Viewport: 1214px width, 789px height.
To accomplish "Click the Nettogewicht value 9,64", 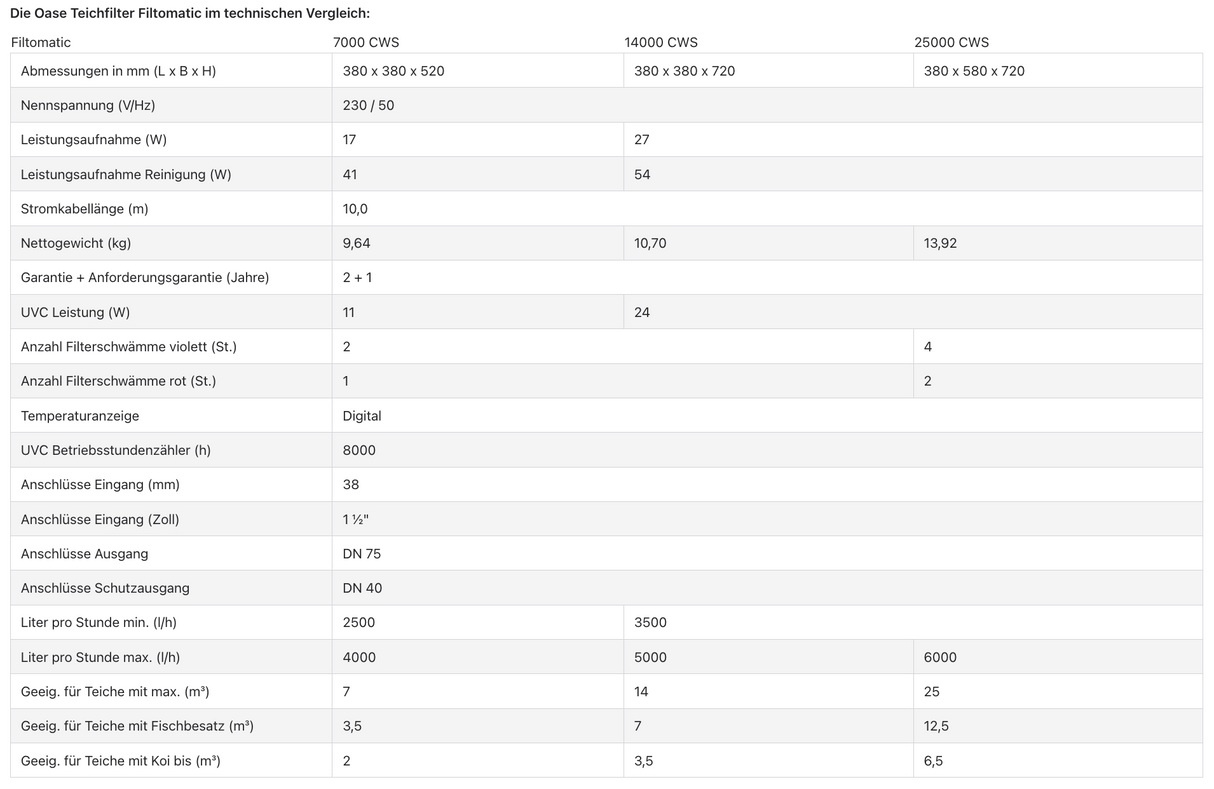I will [357, 243].
